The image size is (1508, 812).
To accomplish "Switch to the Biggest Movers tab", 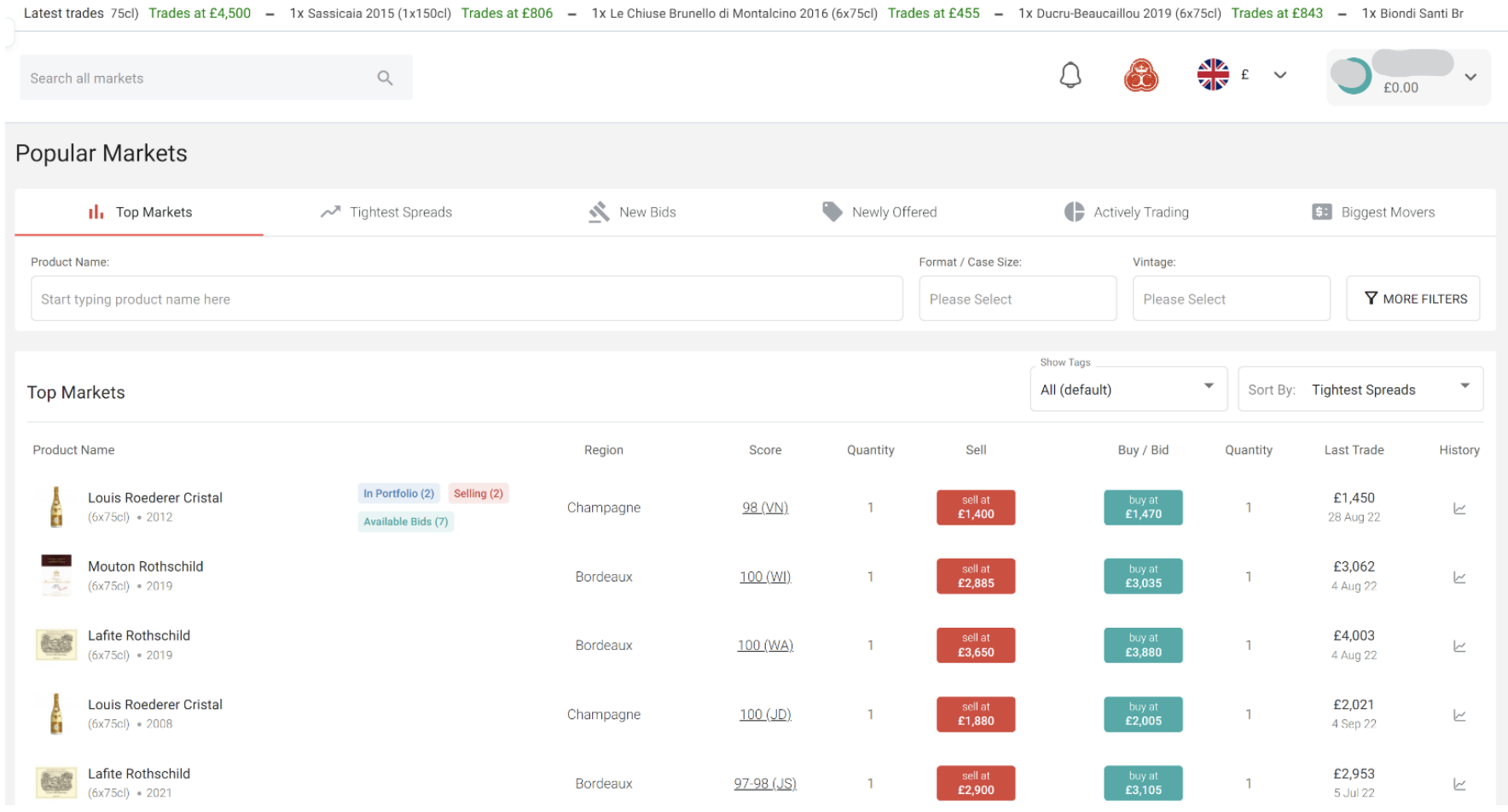I will [1372, 212].
